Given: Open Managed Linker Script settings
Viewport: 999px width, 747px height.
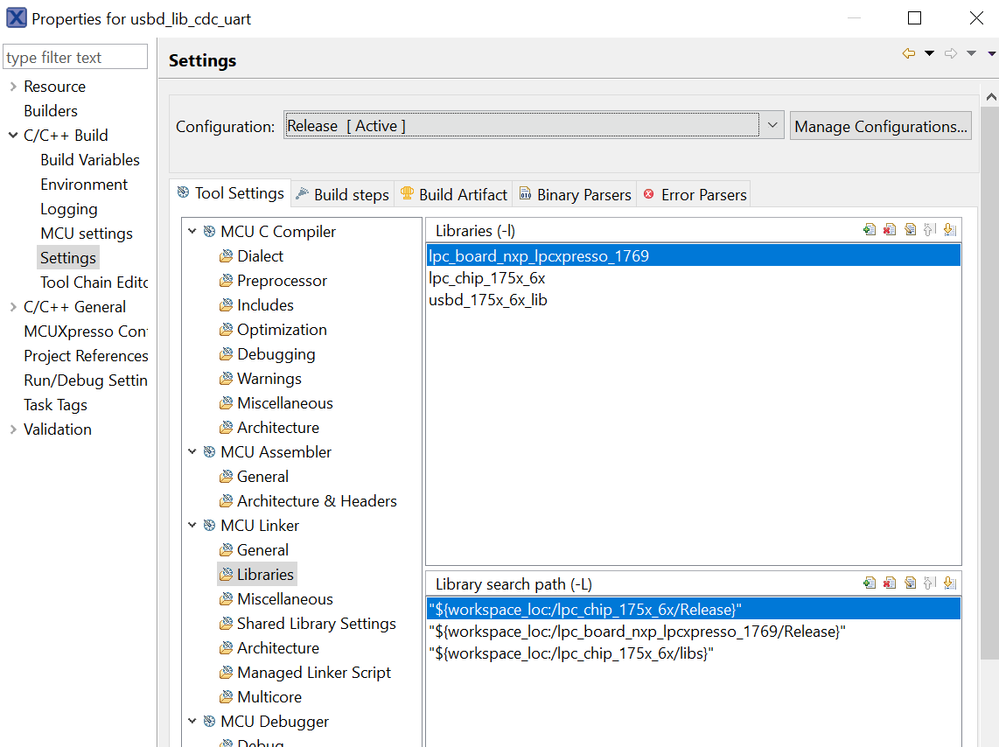Looking at the screenshot, I should coord(313,673).
